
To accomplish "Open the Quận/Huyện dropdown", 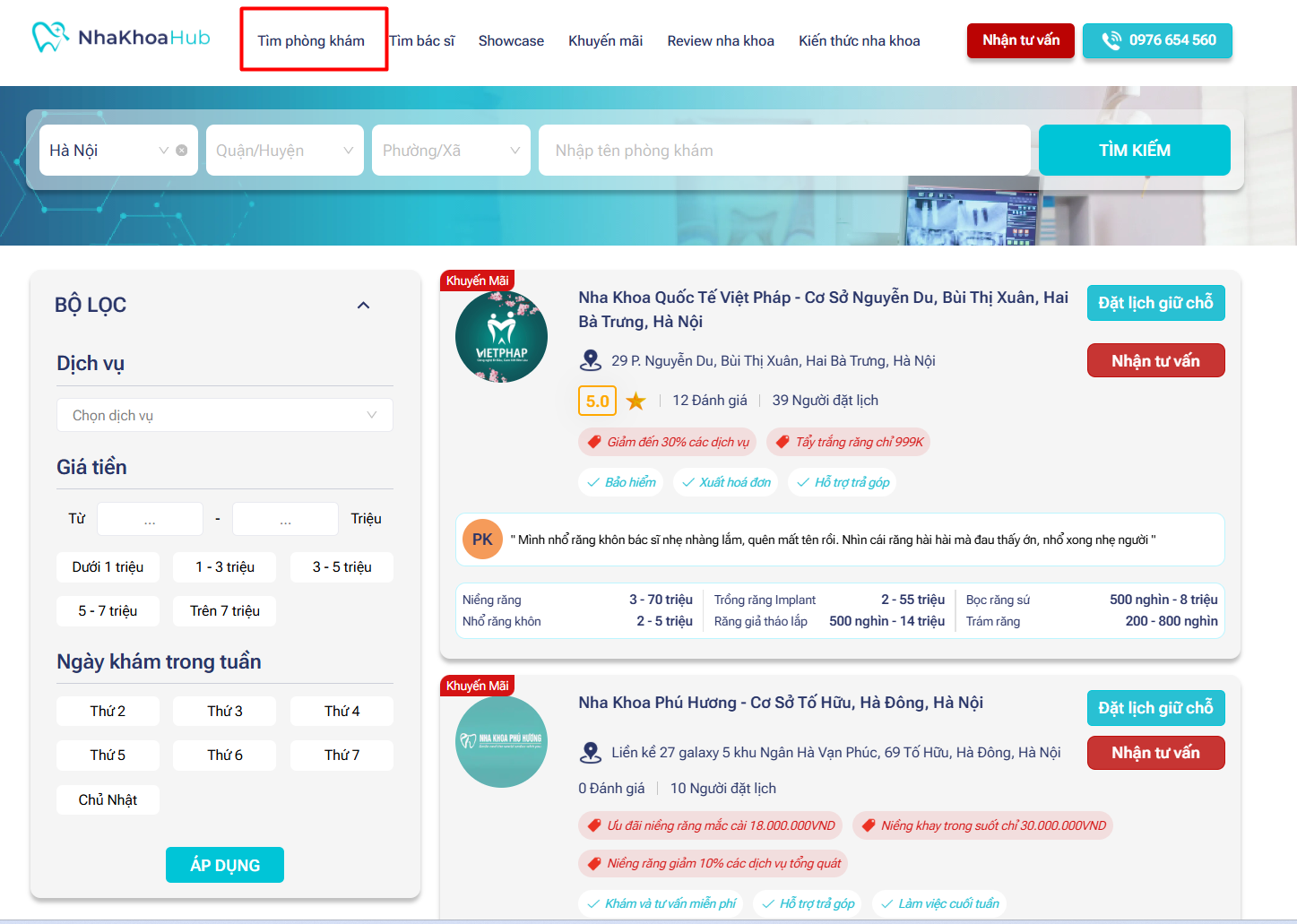I will [284, 151].
